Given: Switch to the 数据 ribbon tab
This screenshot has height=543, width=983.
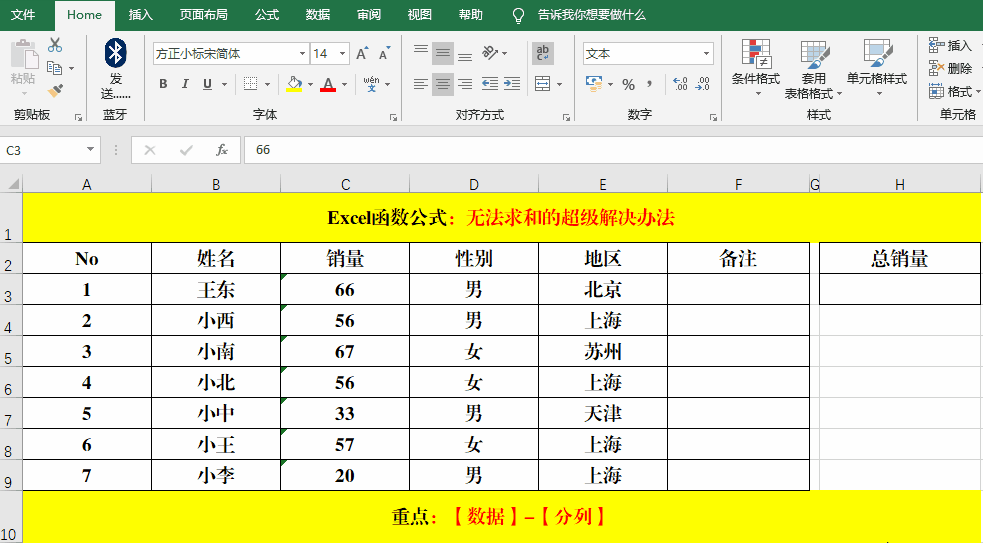Looking at the screenshot, I should [318, 15].
